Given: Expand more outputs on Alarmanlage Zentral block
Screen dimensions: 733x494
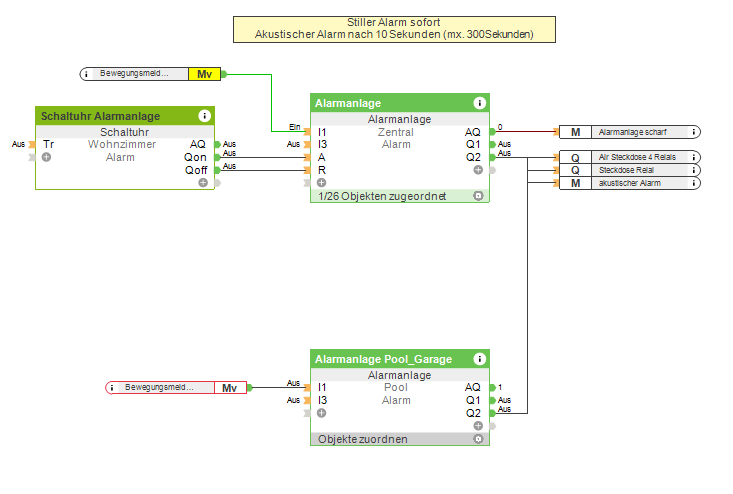Looking at the screenshot, I should pos(478,170).
